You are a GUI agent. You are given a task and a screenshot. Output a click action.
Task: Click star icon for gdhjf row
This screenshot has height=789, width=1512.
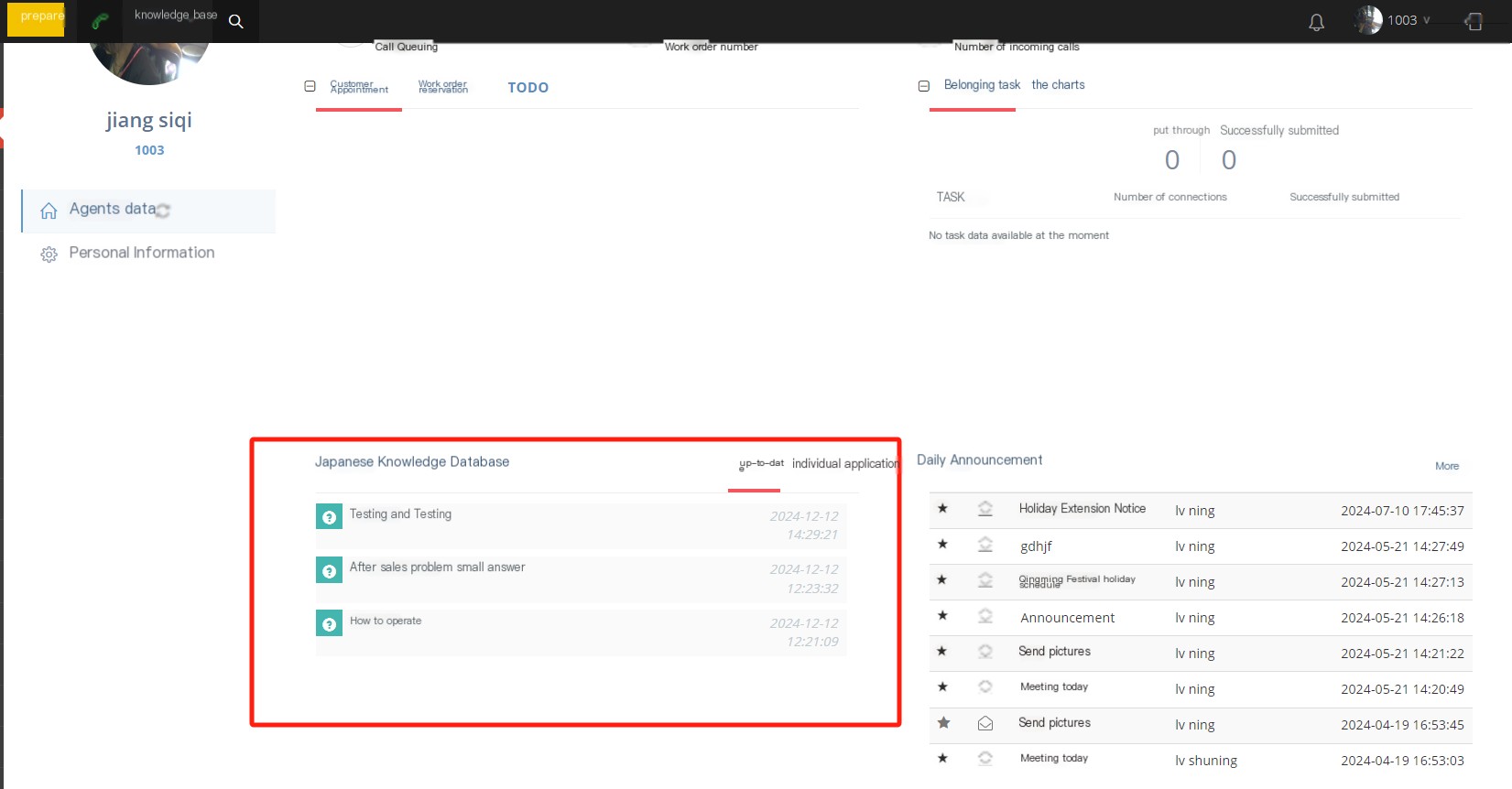pos(942,544)
